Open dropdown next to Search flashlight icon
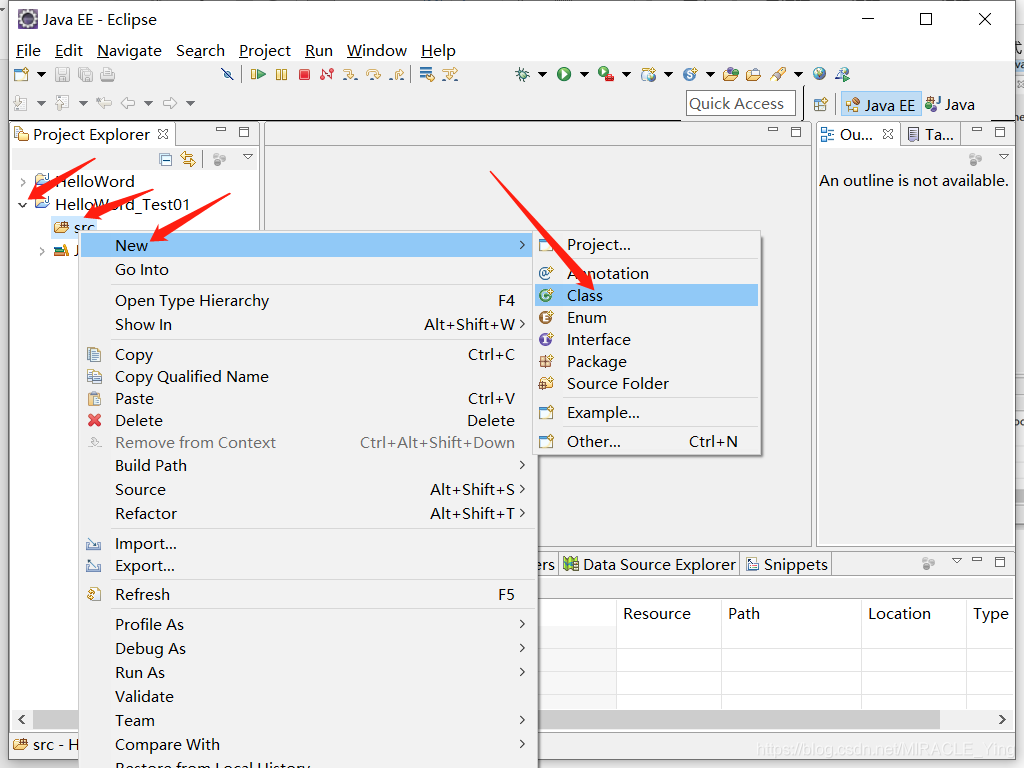 point(798,74)
